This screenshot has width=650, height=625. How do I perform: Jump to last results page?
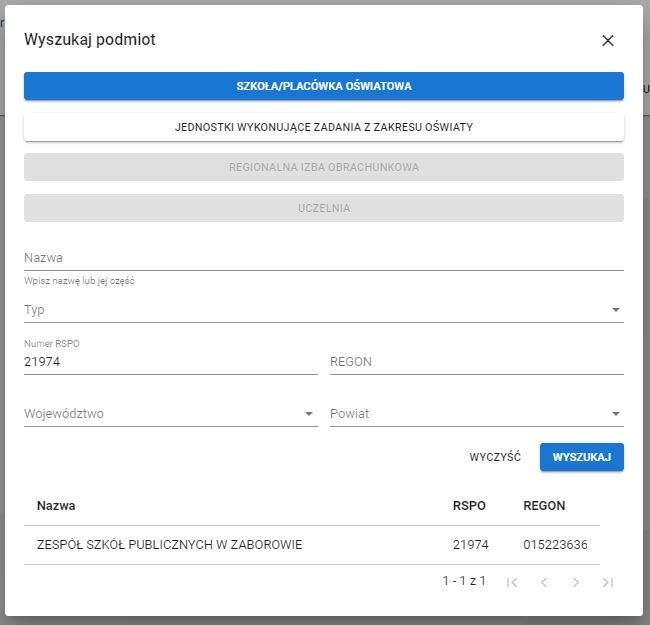point(608,582)
